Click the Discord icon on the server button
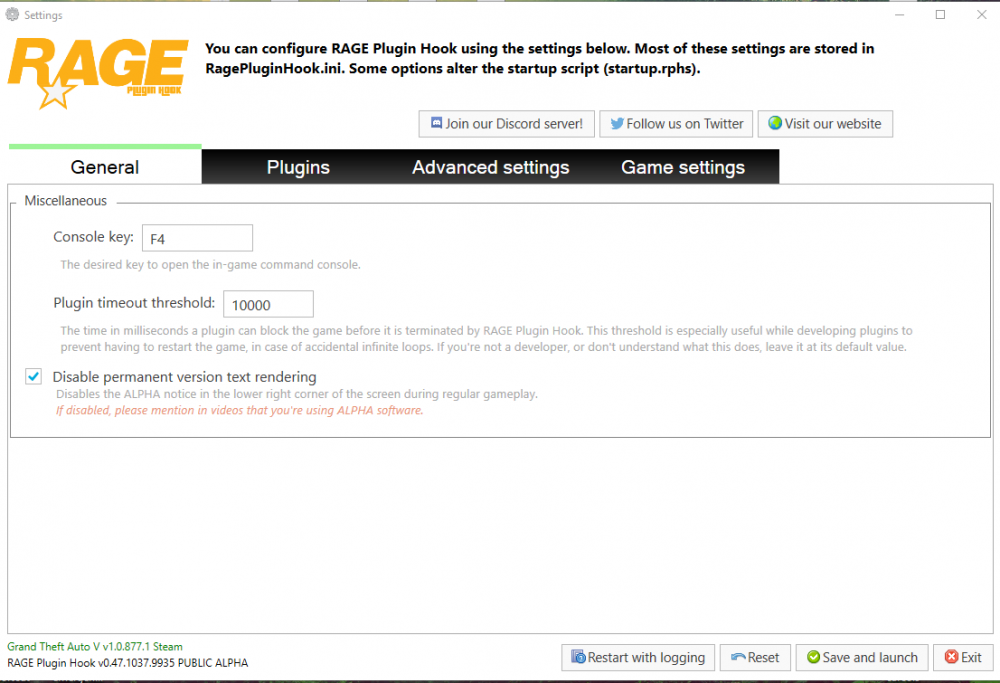Image resolution: width=1000 pixels, height=683 pixels. point(436,123)
